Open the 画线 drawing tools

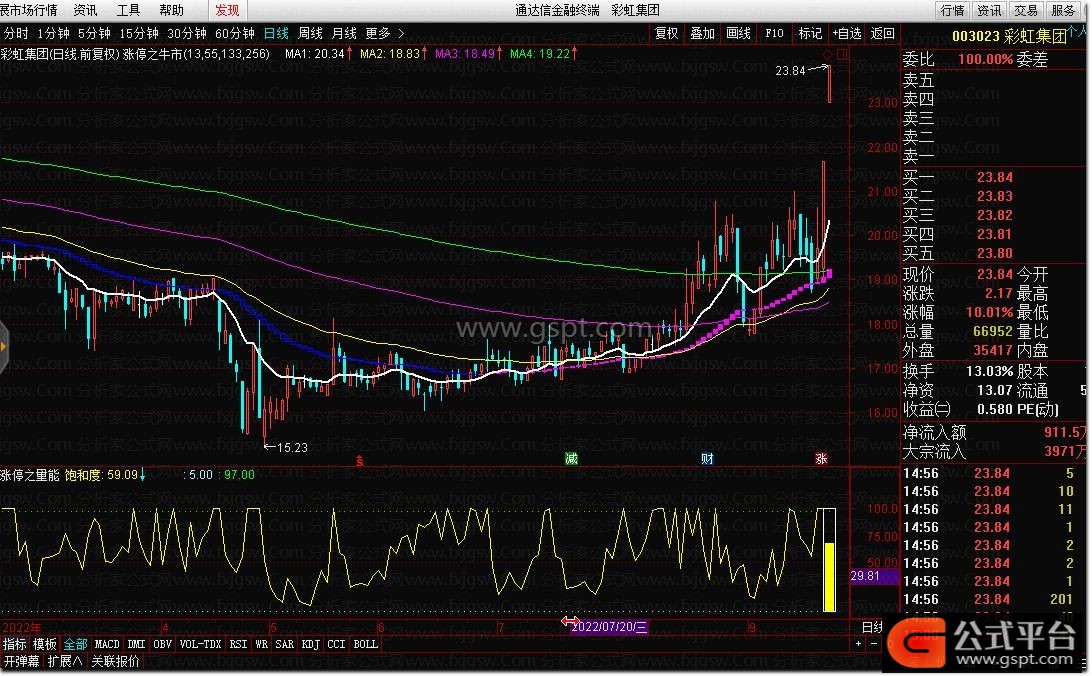738,33
